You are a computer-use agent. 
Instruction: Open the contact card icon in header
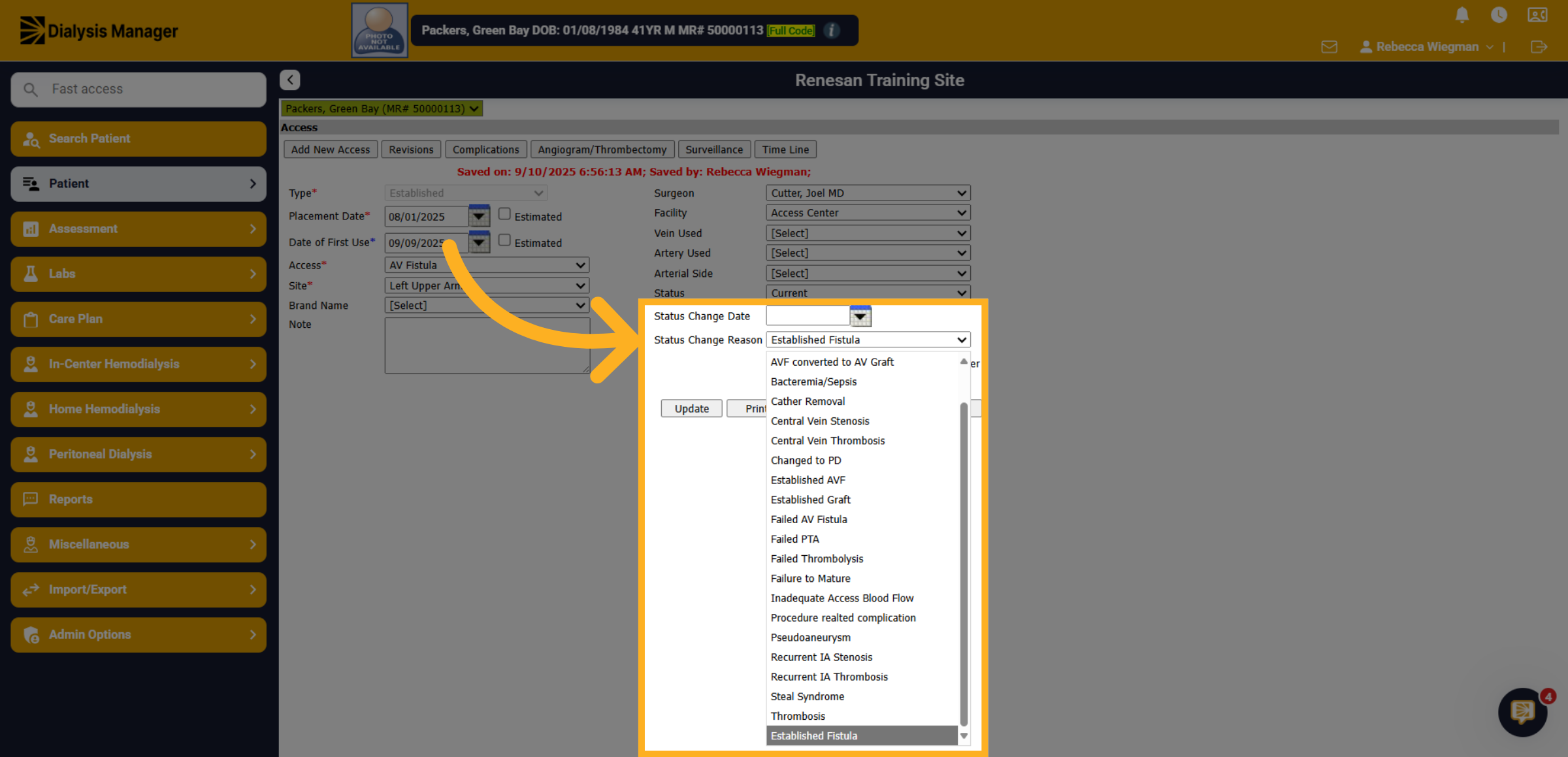click(x=1537, y=15)
